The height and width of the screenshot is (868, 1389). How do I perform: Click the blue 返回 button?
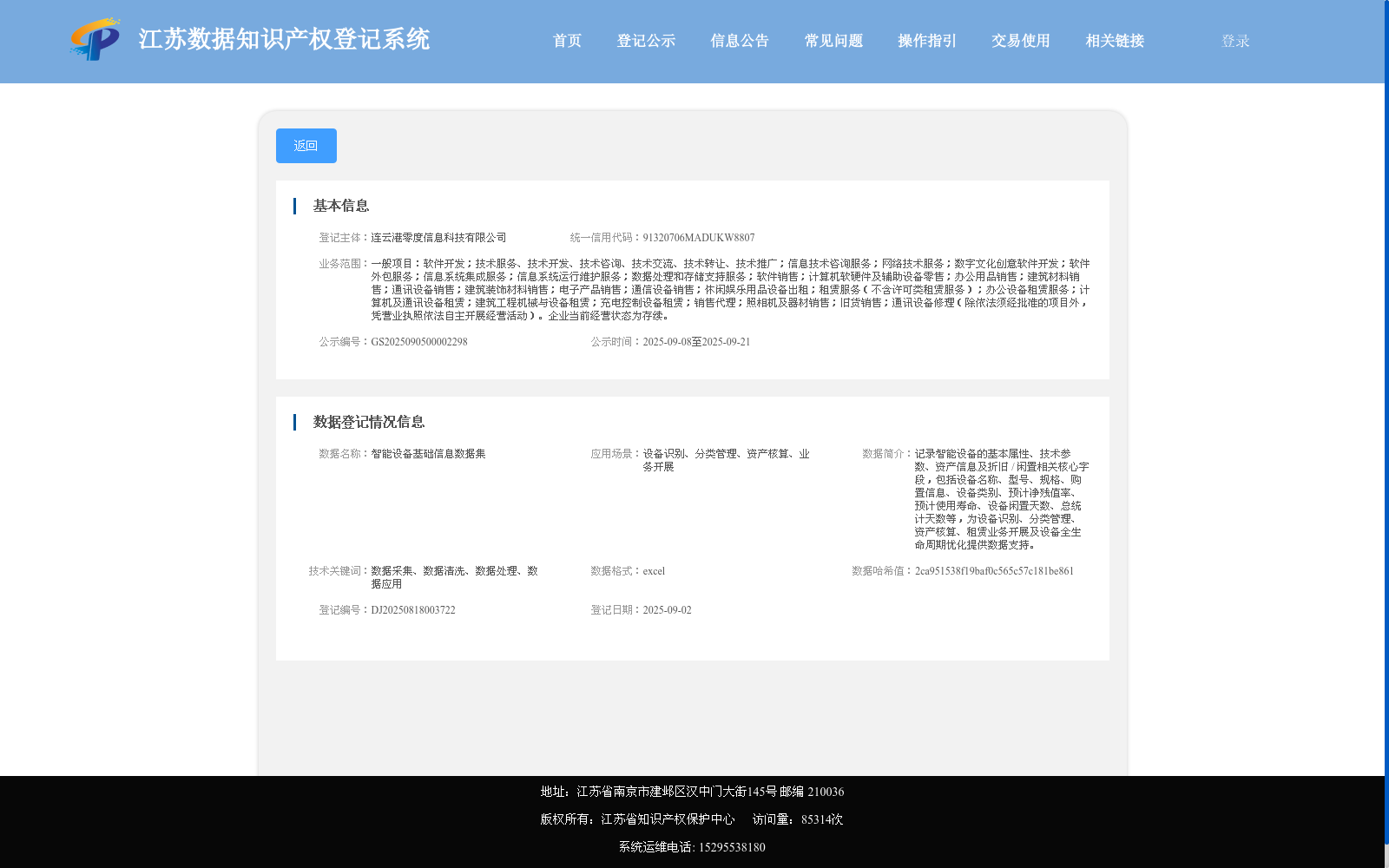point(306,146)
